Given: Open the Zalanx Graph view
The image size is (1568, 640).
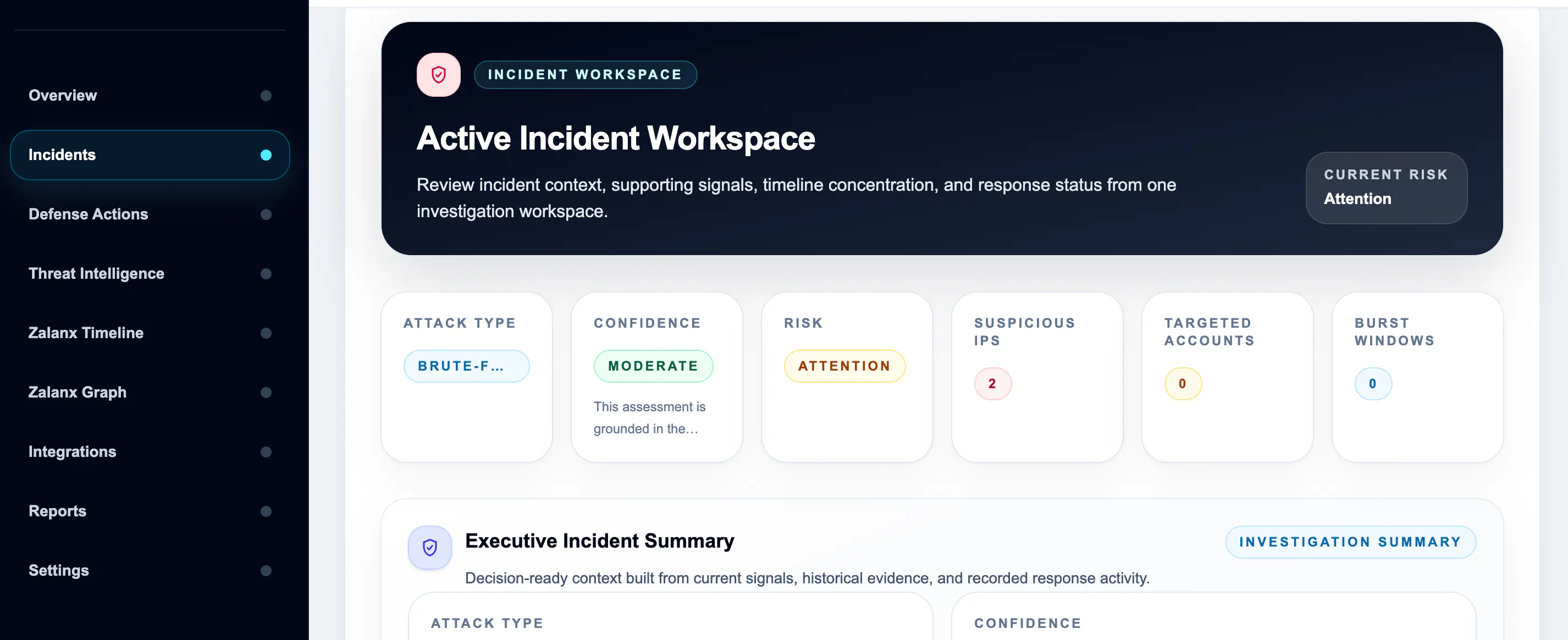Looking at the screenshot, I should point(150,392).
